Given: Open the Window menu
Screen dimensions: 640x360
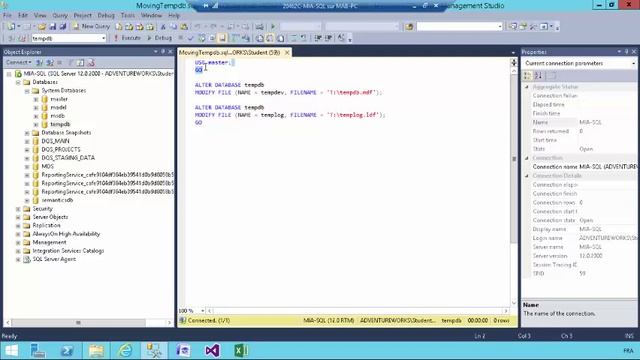Looking at the screenshot, I should point(151,16).
